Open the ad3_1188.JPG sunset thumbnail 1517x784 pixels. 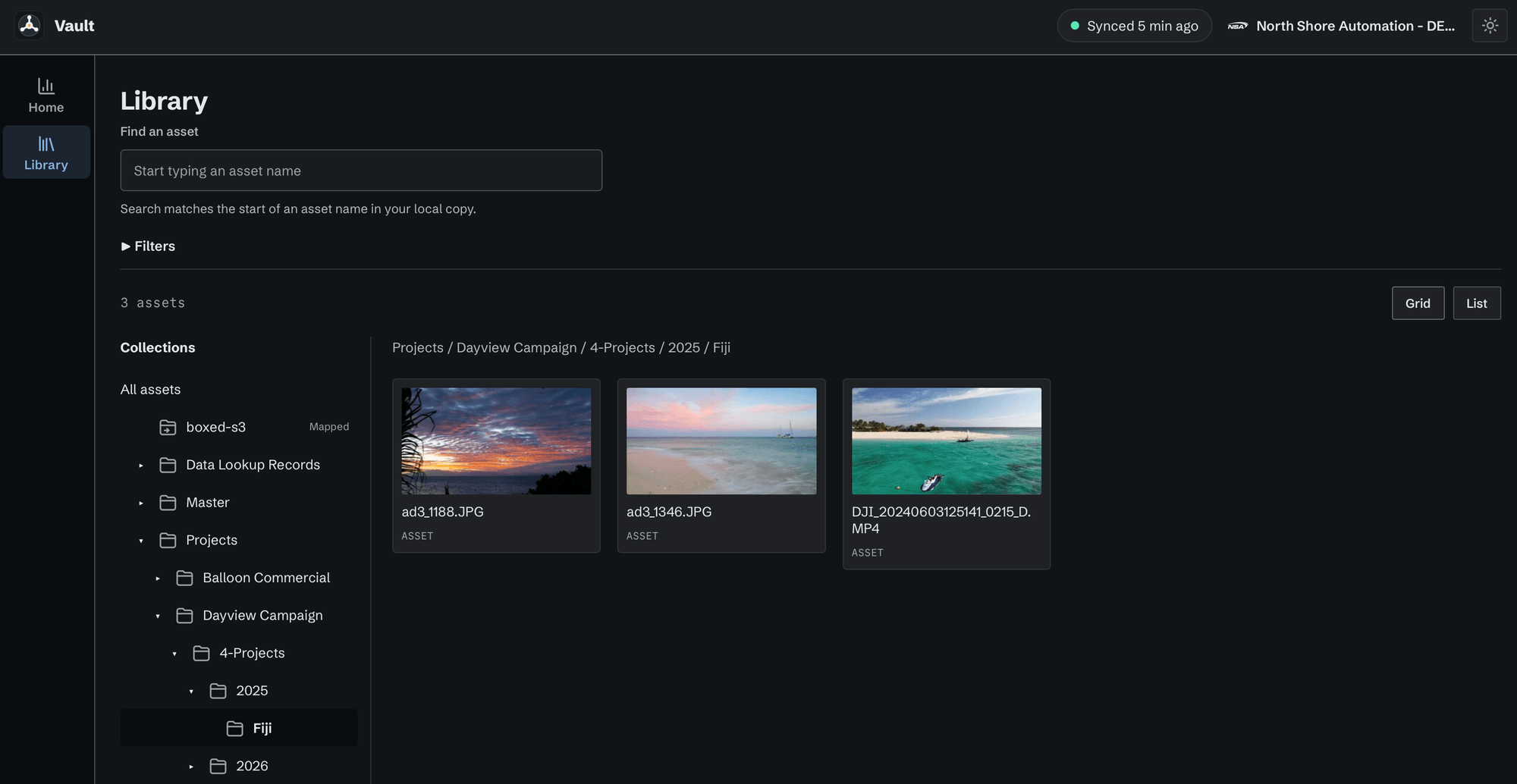496,441
